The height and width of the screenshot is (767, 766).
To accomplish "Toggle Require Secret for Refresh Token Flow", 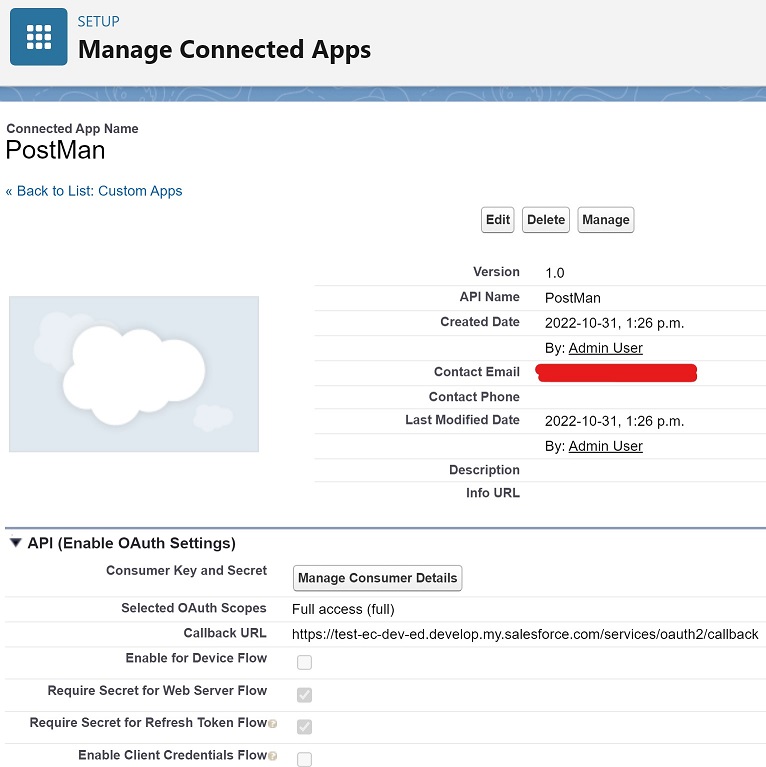I will tap(304, 727).
